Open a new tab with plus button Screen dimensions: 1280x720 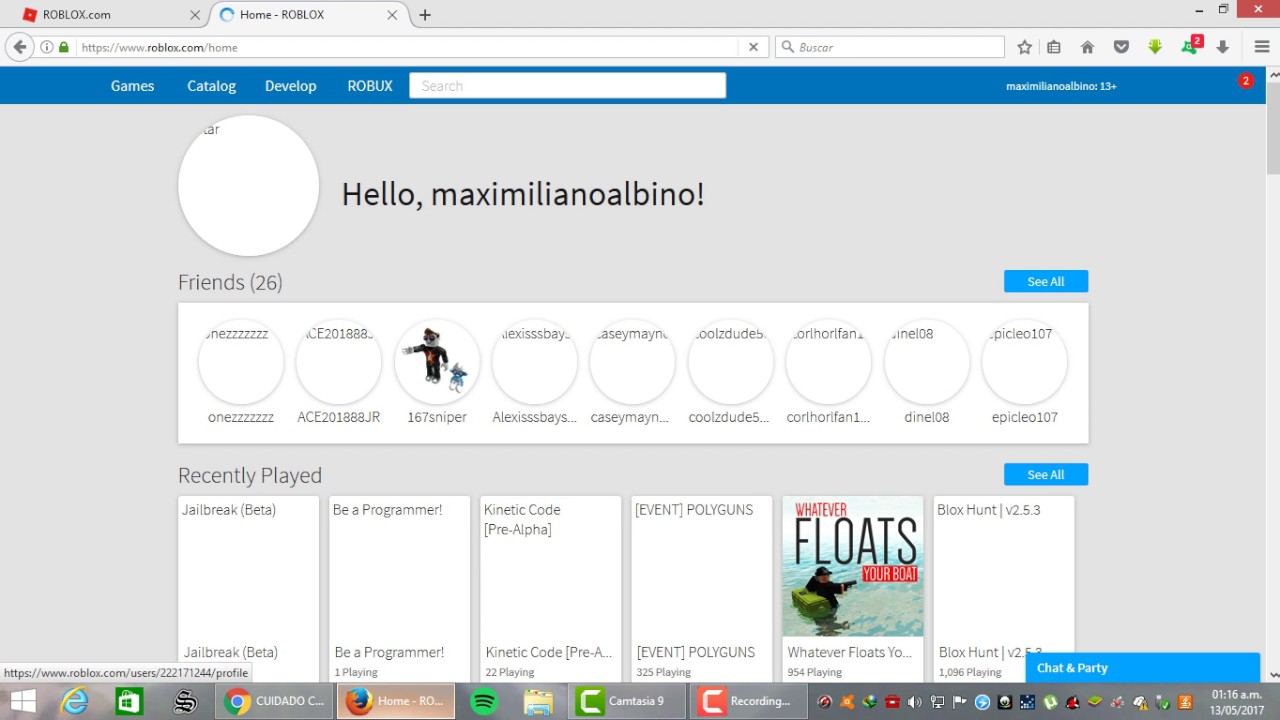425,15
